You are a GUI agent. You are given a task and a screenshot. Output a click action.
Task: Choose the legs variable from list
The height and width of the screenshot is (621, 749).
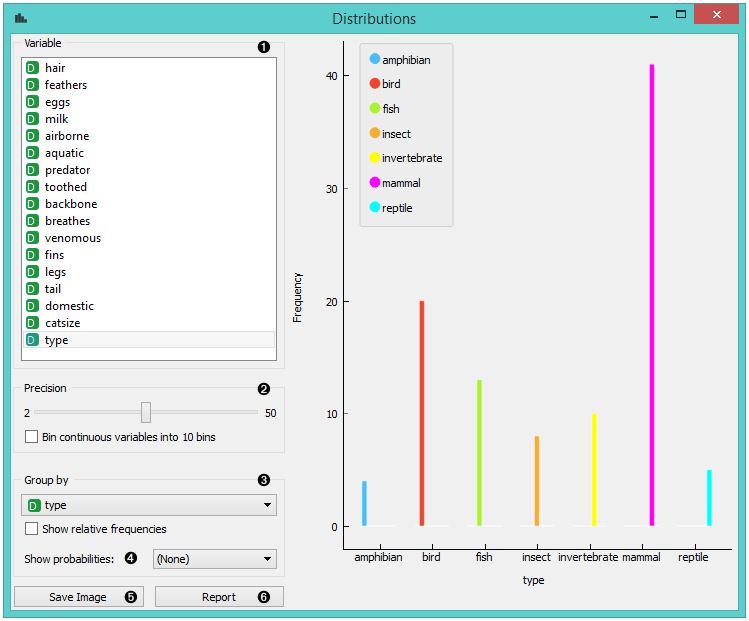pos(56,272)
